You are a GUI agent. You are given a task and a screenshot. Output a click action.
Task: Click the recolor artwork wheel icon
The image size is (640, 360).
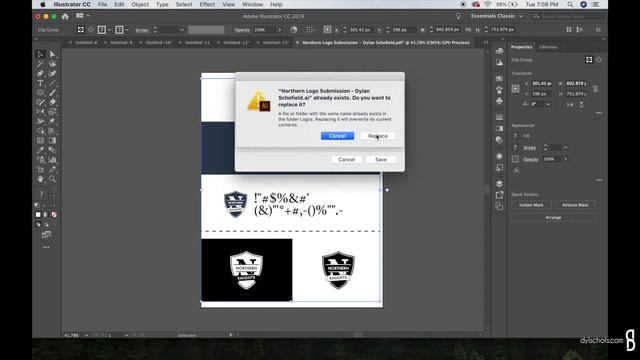click(294, 30)
